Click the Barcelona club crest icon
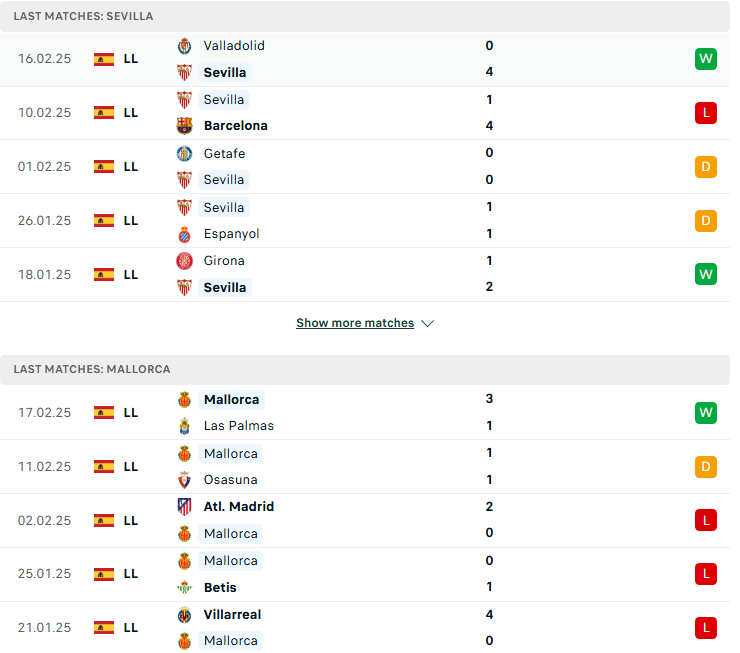740x653 pixels. click(x=185, y=126)
